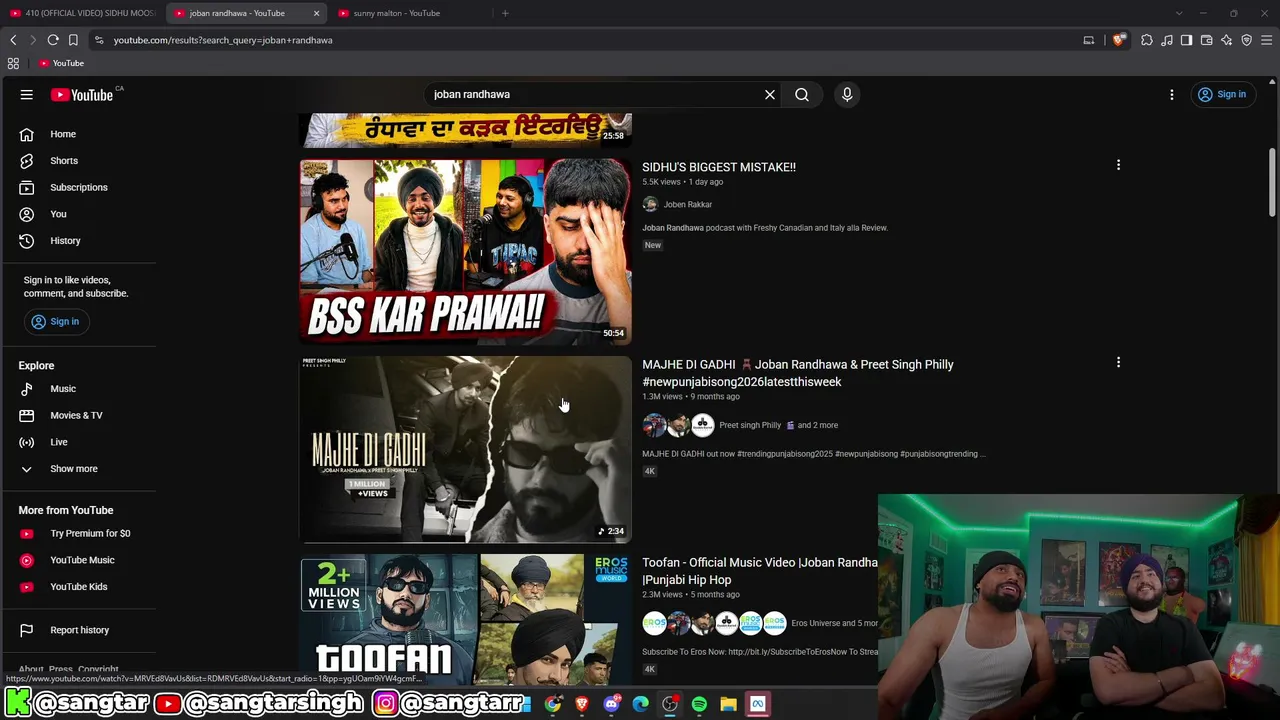Go back to the previous page
This screenshot has width=1280, height=720.
[x=13, y=40]
